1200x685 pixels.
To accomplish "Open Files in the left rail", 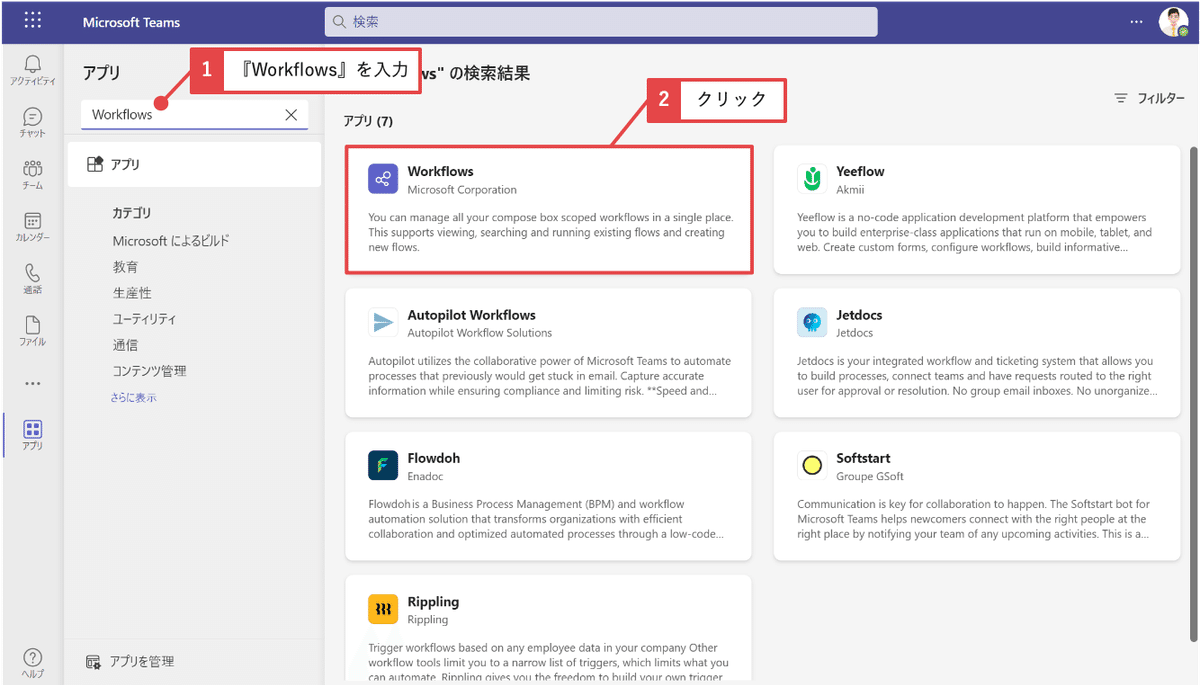I will [33, 331].
